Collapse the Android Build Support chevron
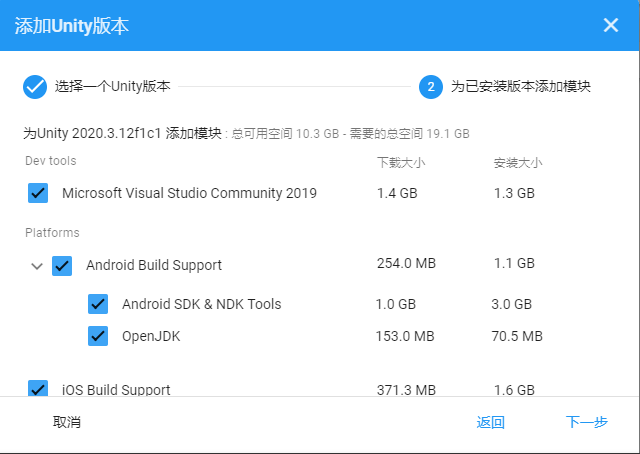The image size is (640, 454). (x=37, y=266)
